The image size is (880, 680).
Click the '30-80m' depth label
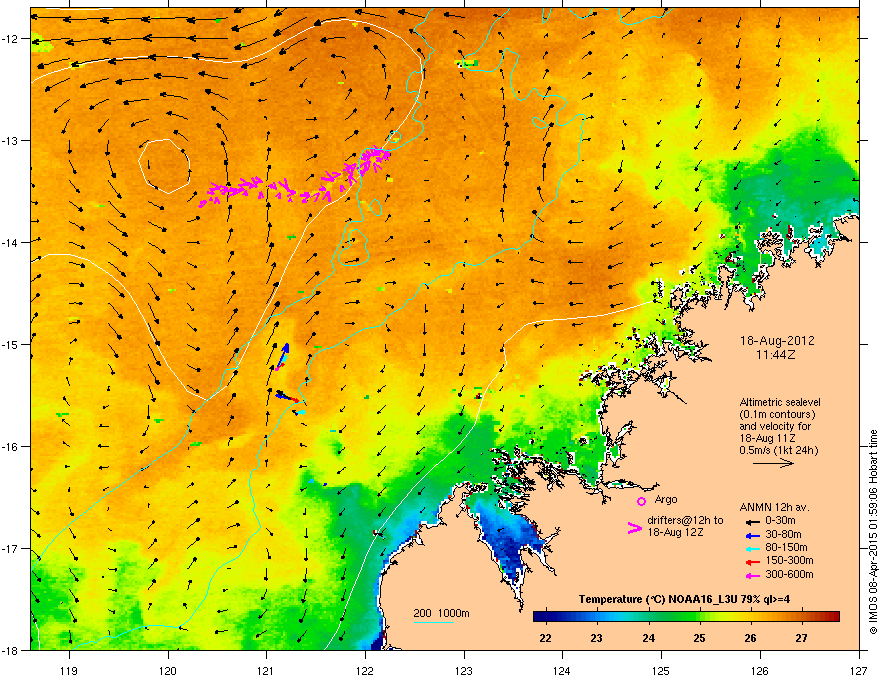(x=783, y=534)
